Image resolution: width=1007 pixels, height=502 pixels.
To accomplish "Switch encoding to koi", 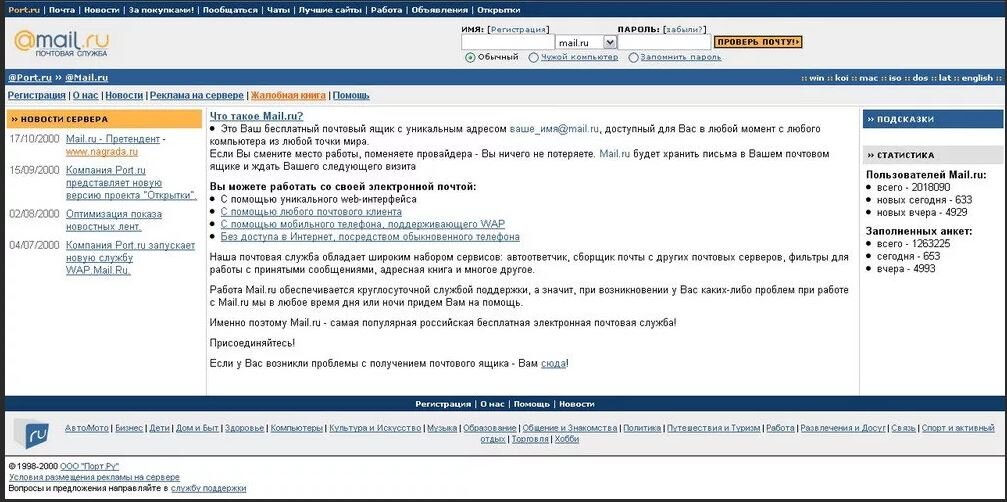I will coord(842,78).
